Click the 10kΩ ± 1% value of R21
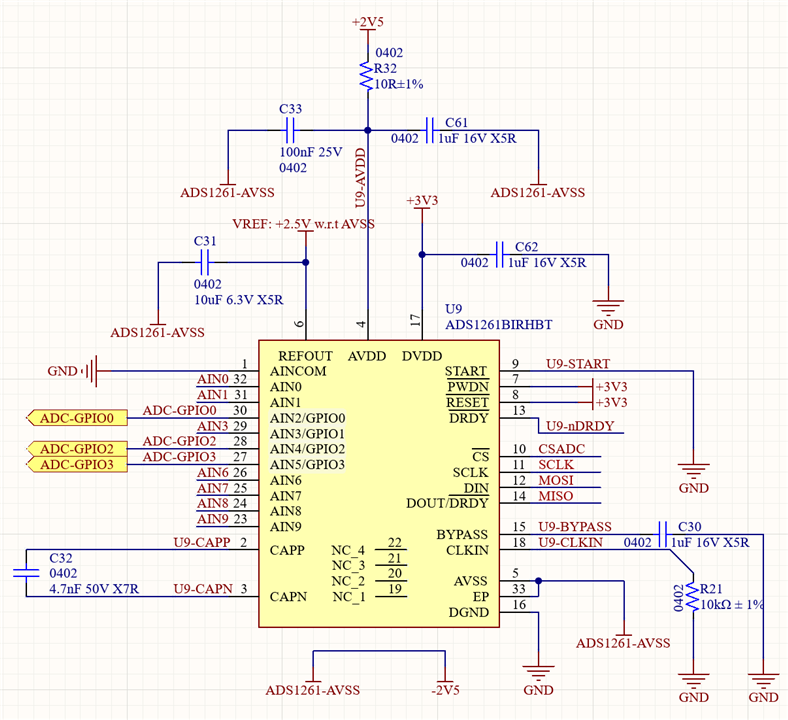This screenshot has width=788, height=720. click(x=732, y=604)
